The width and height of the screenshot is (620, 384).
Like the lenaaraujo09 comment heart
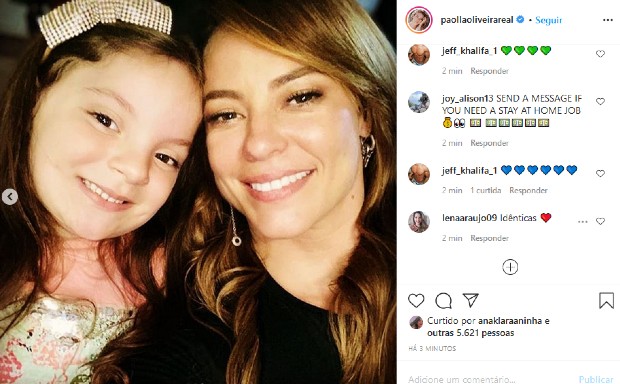[x=600, y=221]
